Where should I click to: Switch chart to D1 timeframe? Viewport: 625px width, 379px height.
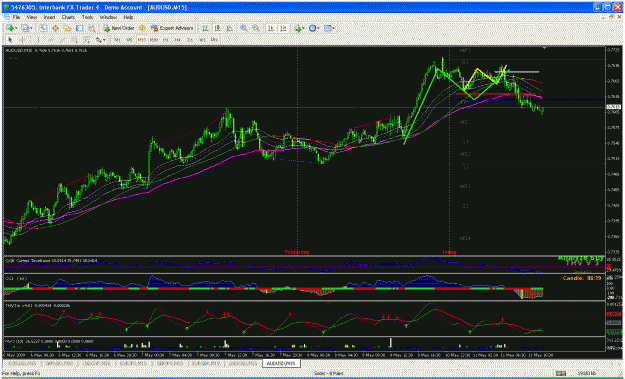190,40
